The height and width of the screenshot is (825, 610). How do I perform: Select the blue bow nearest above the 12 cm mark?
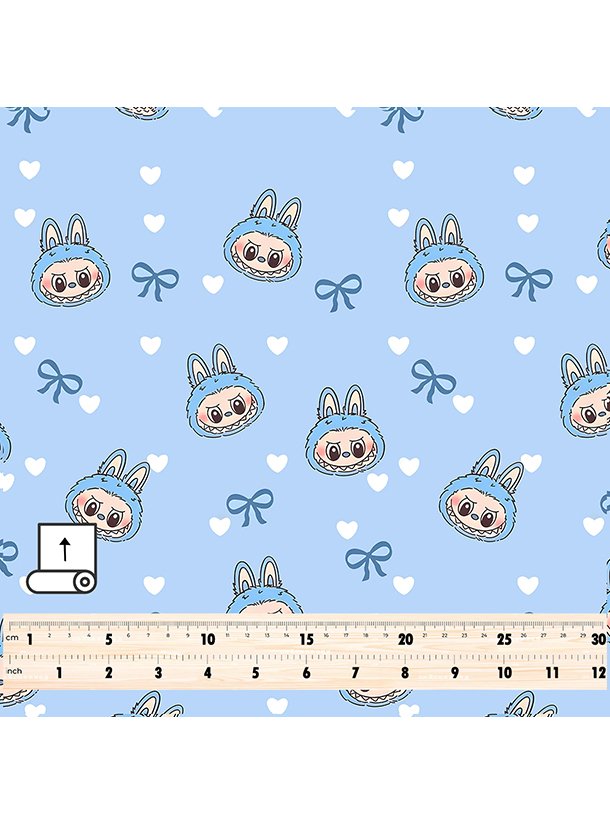(x=249, y=506)
